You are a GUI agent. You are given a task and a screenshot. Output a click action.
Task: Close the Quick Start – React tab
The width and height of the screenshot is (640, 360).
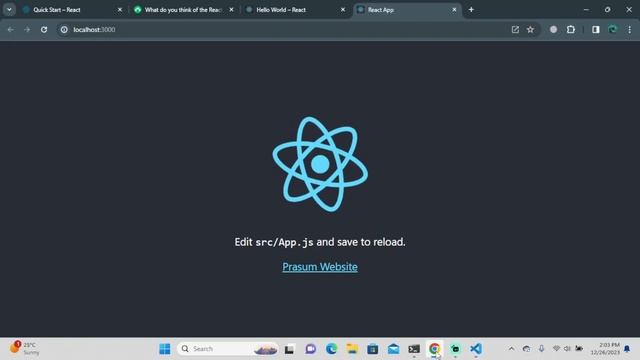(x=120, y=10)
